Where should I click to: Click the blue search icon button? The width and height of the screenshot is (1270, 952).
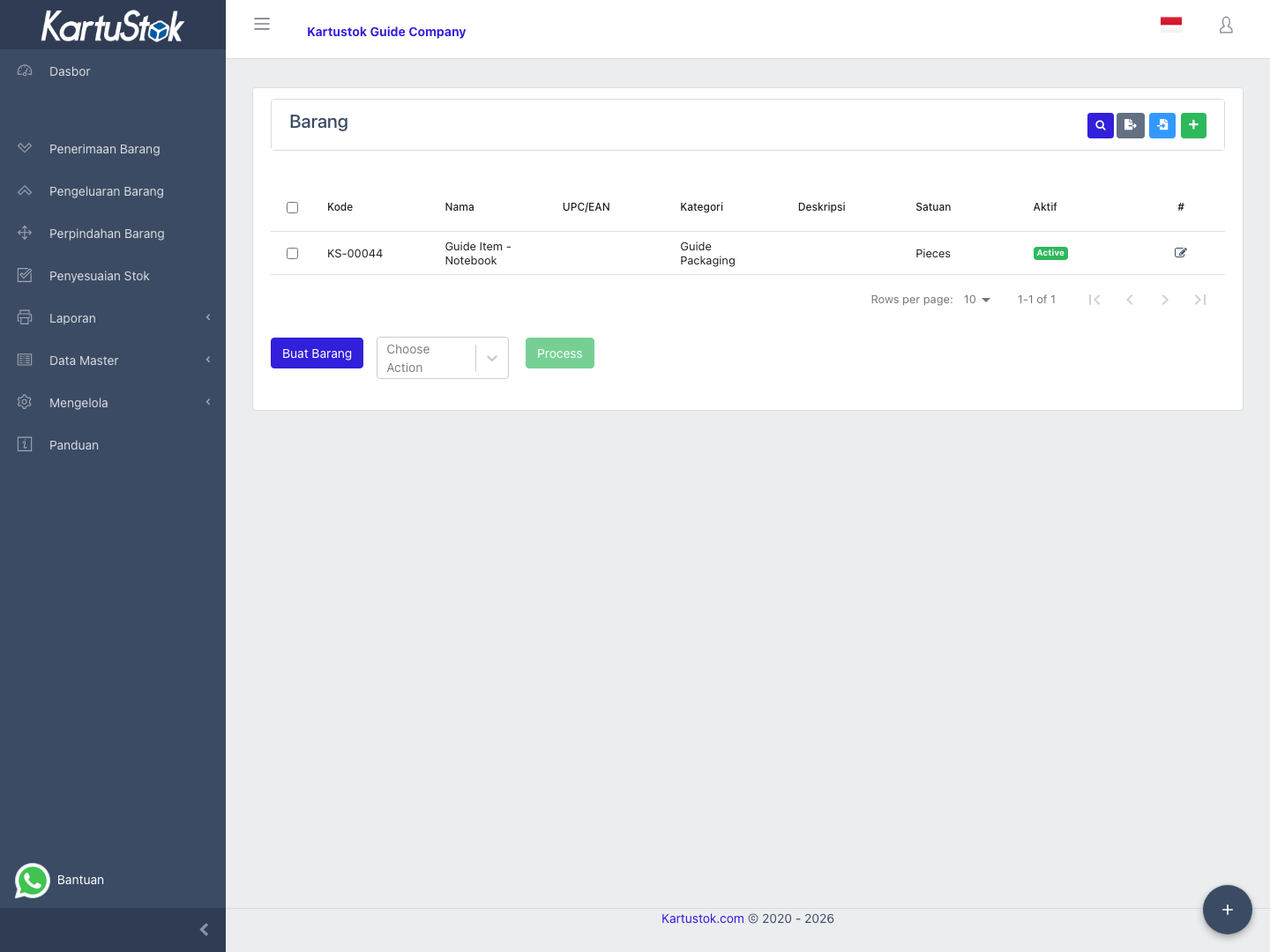click(x=1100, y=125)
